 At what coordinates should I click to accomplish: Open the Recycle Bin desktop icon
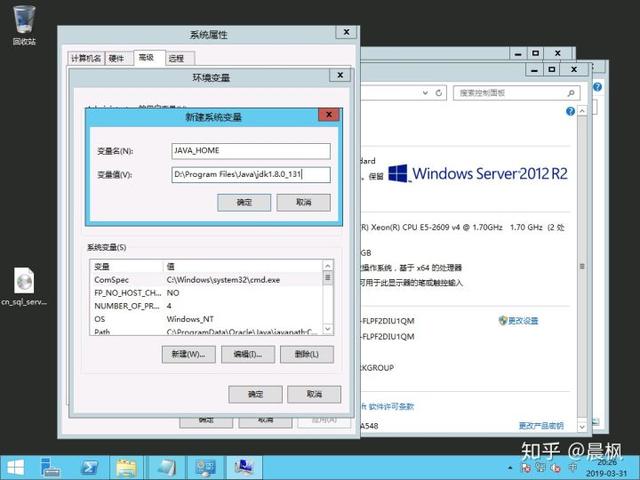pyautogui.click(x=24, y=24)
